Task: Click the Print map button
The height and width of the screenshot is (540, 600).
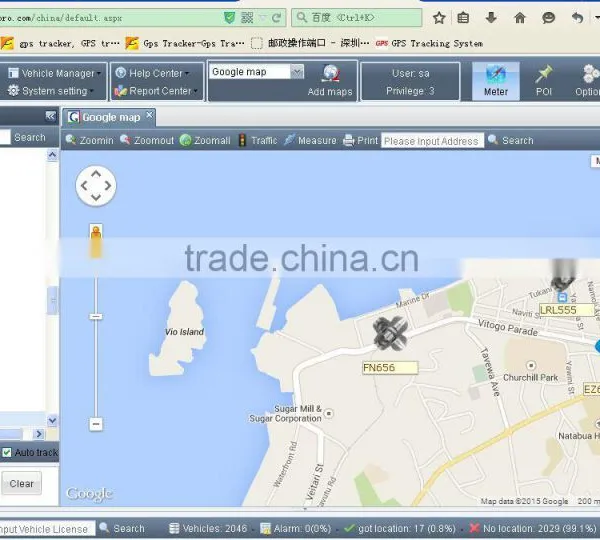Action: coord(360,140)
